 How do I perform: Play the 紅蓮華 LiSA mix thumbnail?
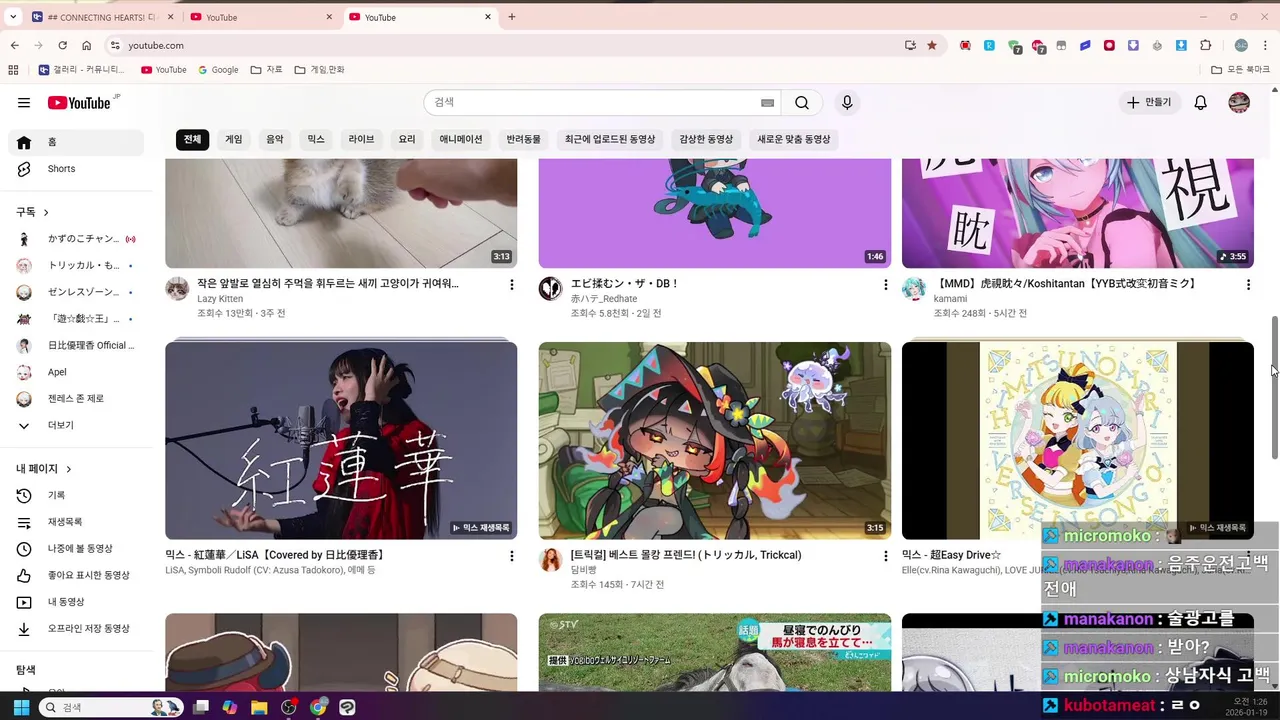tap(341, 441)
